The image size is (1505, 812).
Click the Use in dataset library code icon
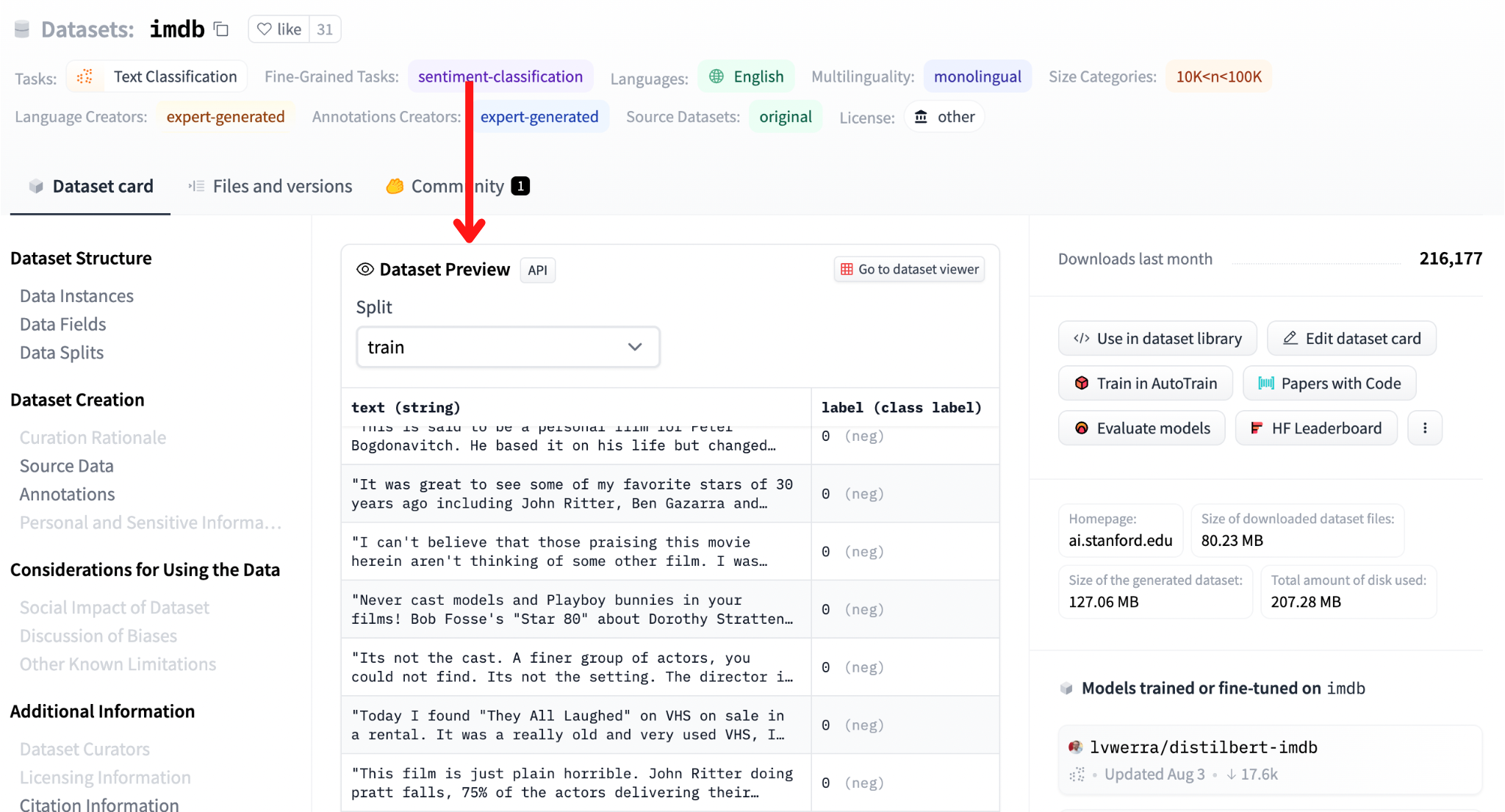point(1082,338)
